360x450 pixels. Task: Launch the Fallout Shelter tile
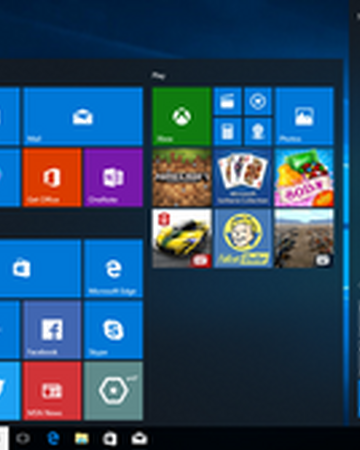point(243,238)
